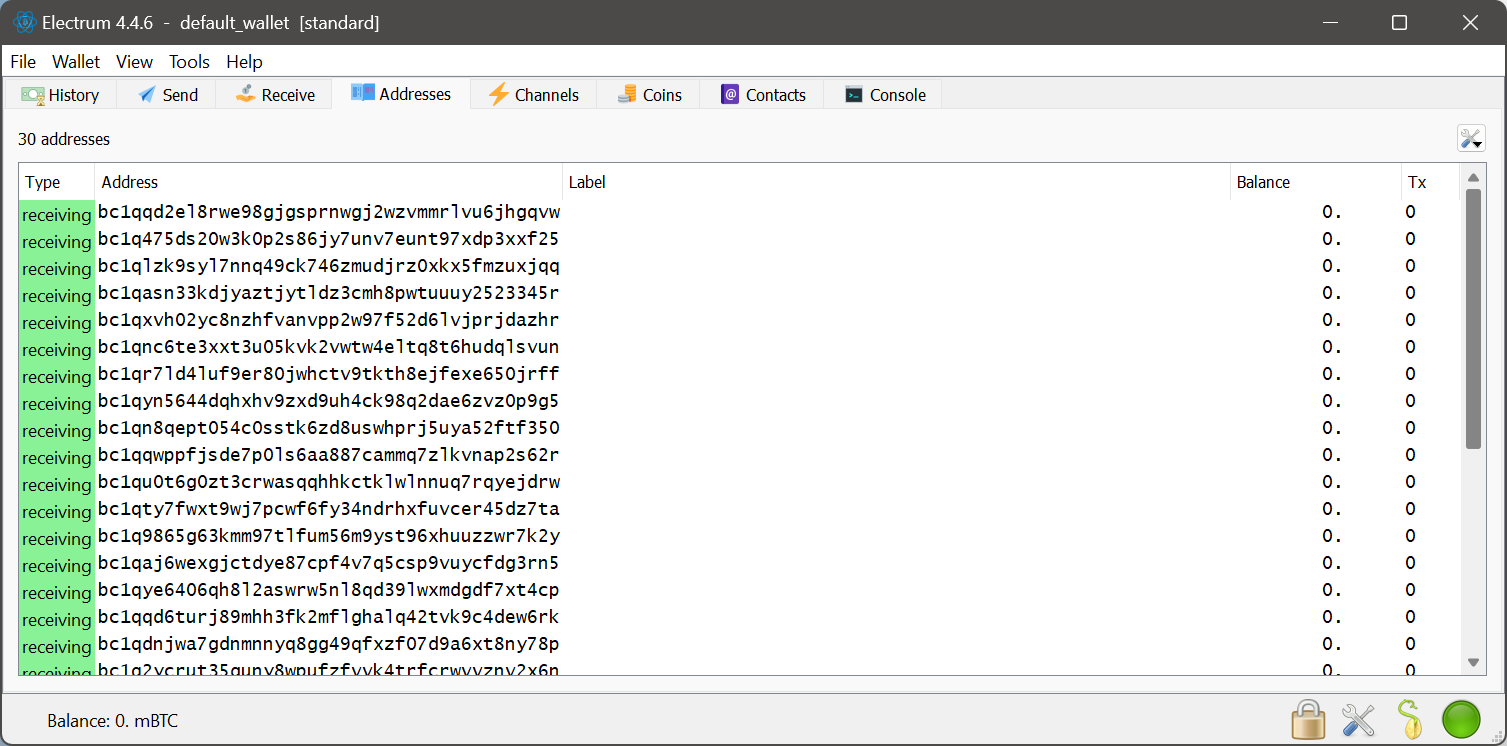This screenshot has width=1507, height=746.
Task: Click the balance value for address bc1q475ds
Action: coord(1332,239)
